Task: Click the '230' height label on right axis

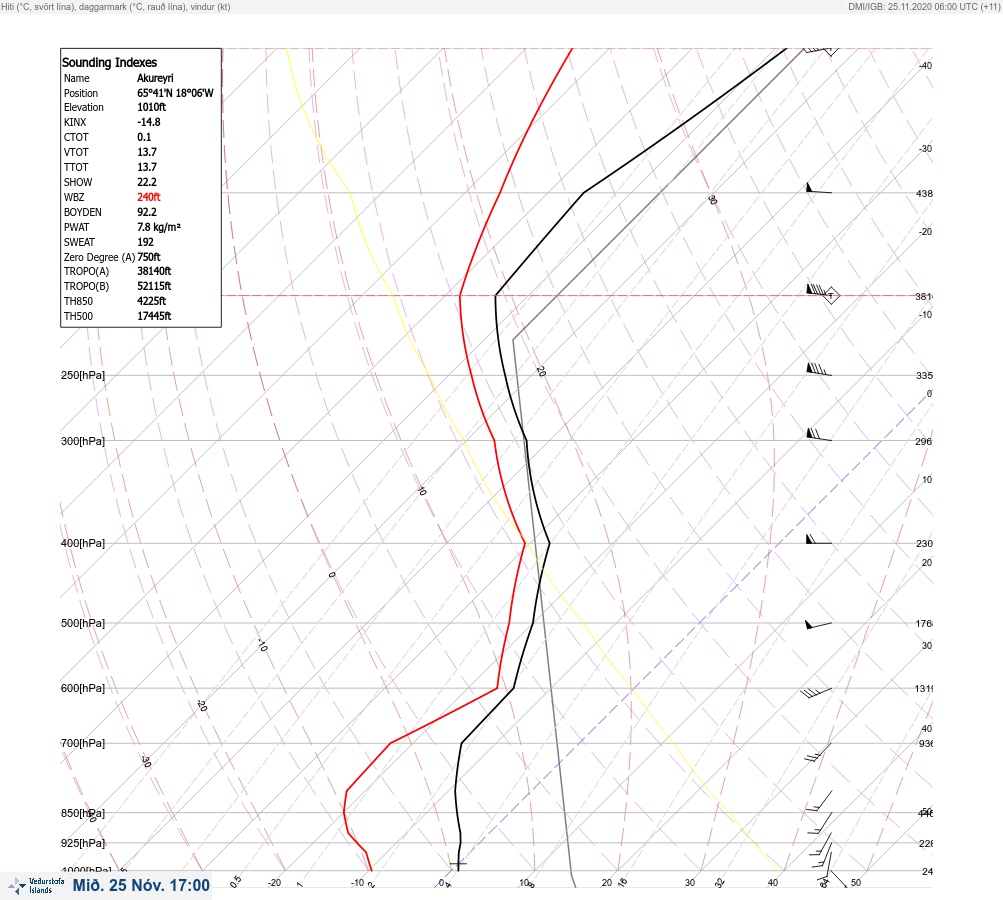Action: click(x=924, y=544)
